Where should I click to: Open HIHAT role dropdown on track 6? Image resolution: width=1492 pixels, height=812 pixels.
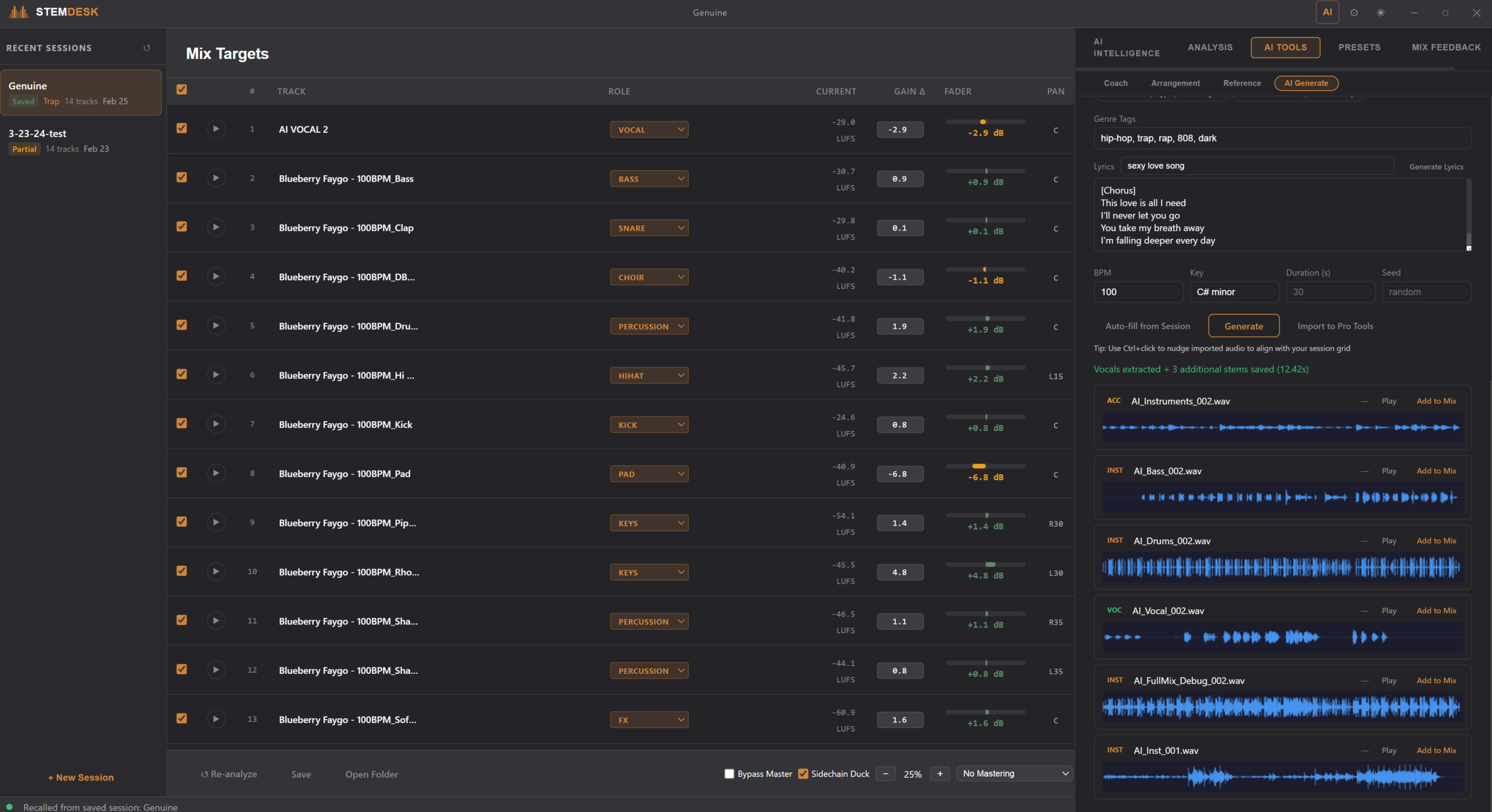coord(649,376)
